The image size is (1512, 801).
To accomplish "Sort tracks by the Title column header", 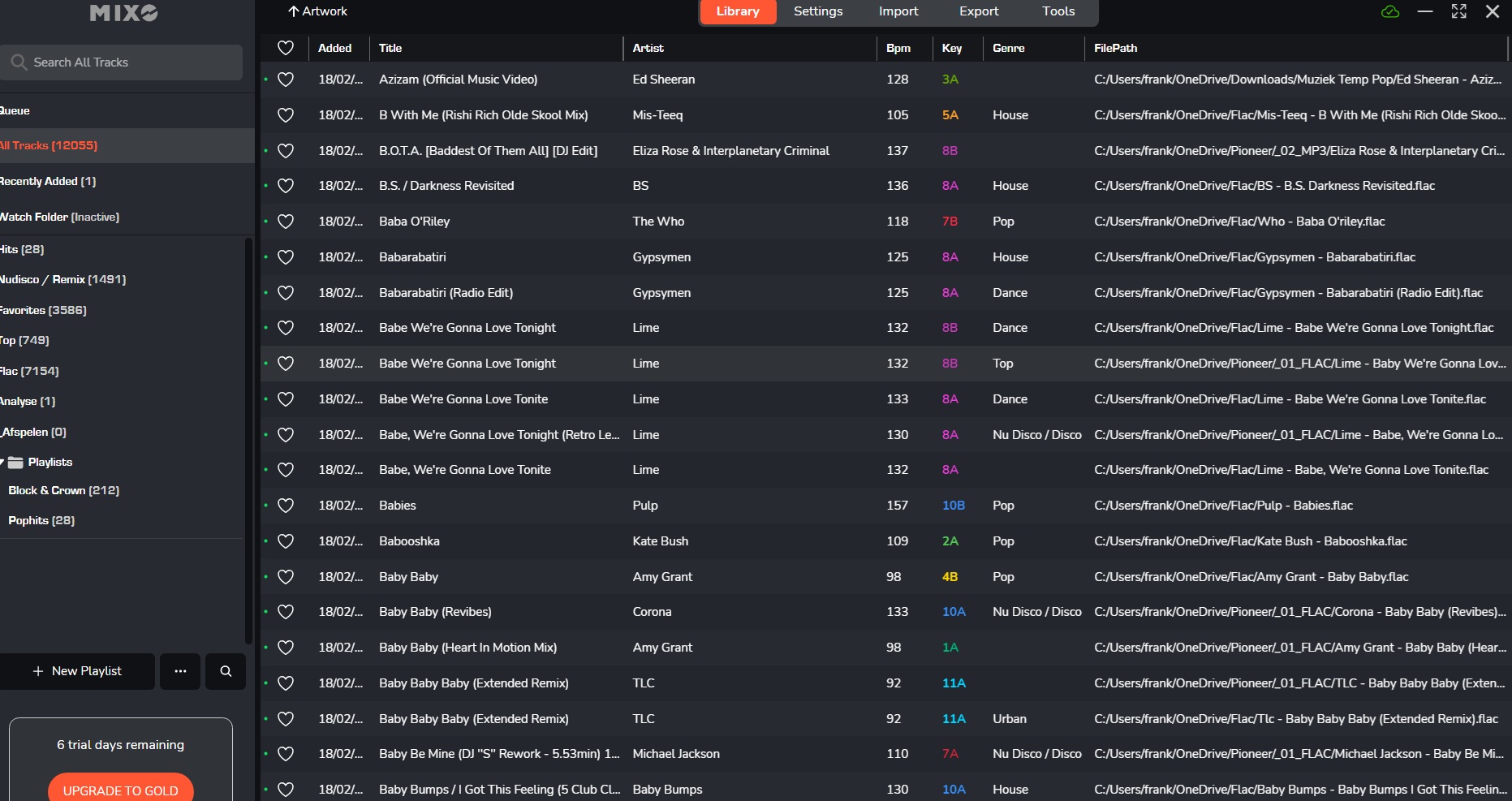I will [x=390, y=48].
